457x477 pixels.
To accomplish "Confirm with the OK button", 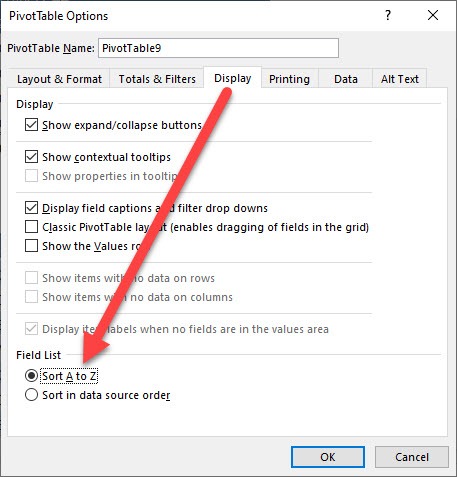I will point(328,457).
